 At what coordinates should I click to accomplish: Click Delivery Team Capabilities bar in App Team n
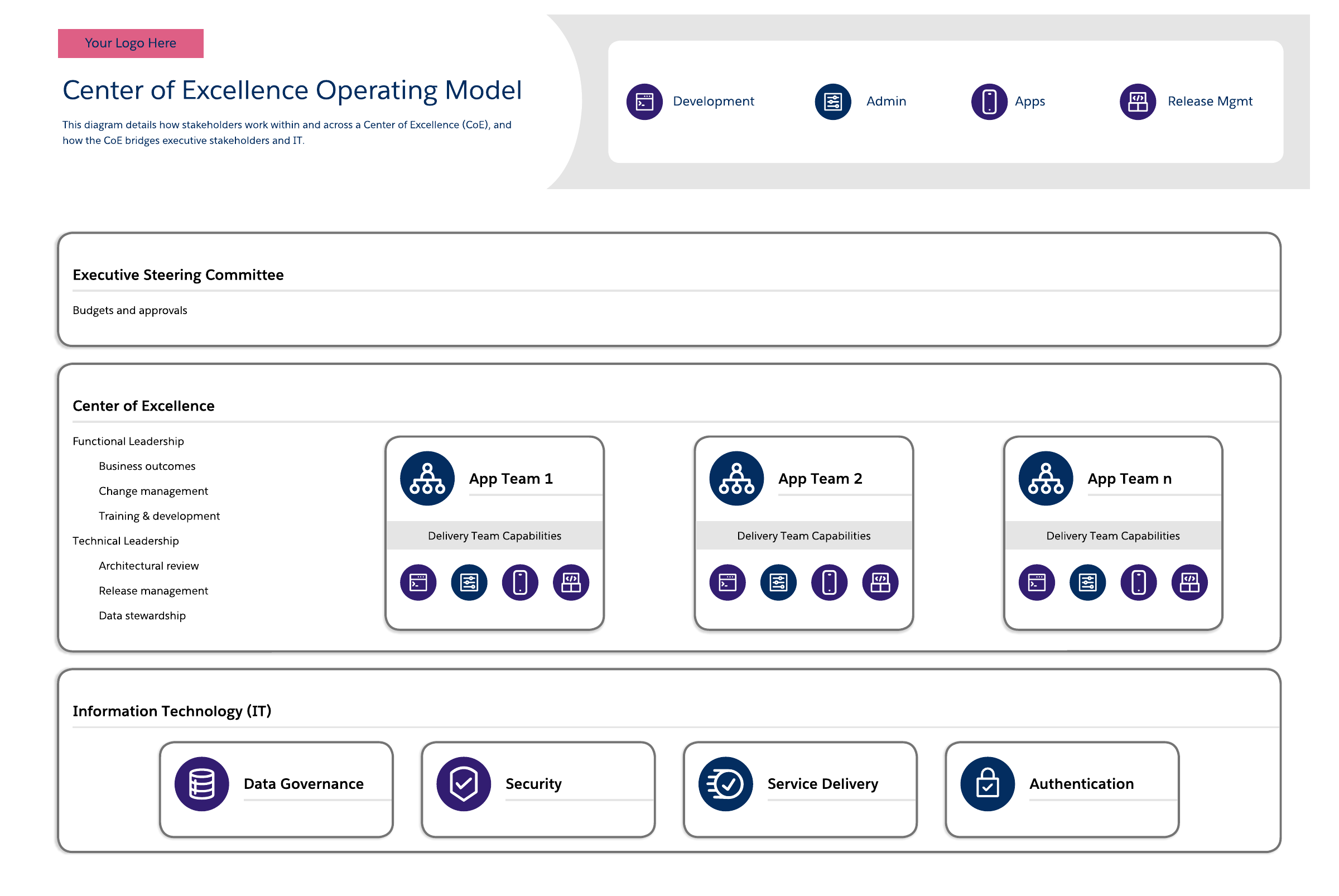(1112, 536)
